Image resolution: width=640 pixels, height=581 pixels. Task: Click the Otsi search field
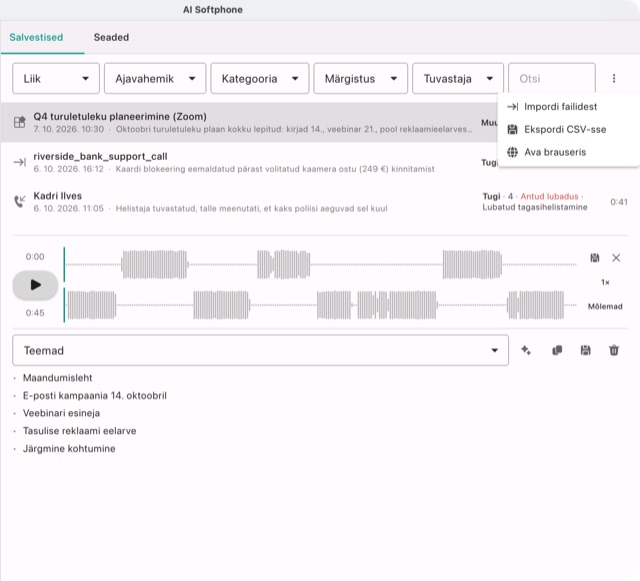tap(552, 78)
